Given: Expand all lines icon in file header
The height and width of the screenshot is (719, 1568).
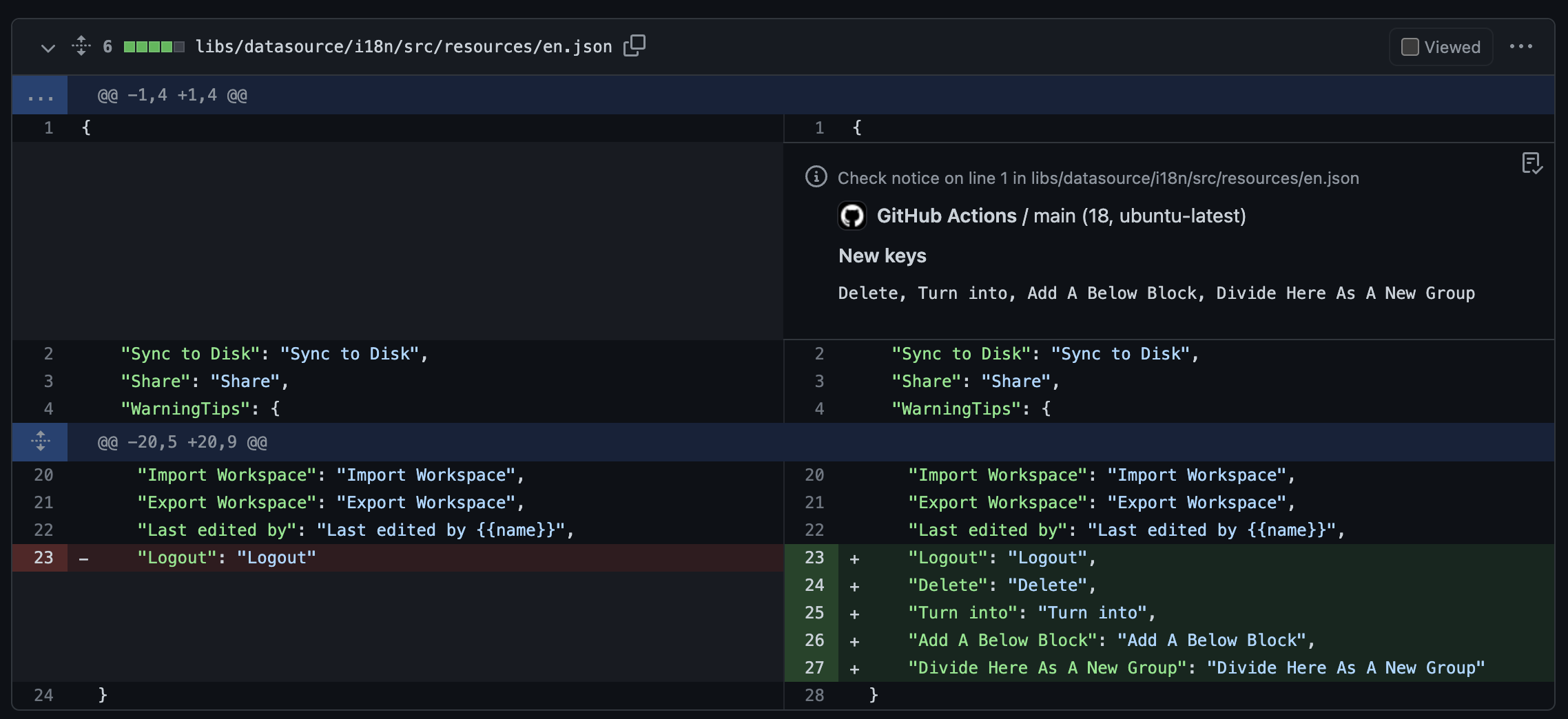Looking at the screenshot, I should [x=81, y=46].
